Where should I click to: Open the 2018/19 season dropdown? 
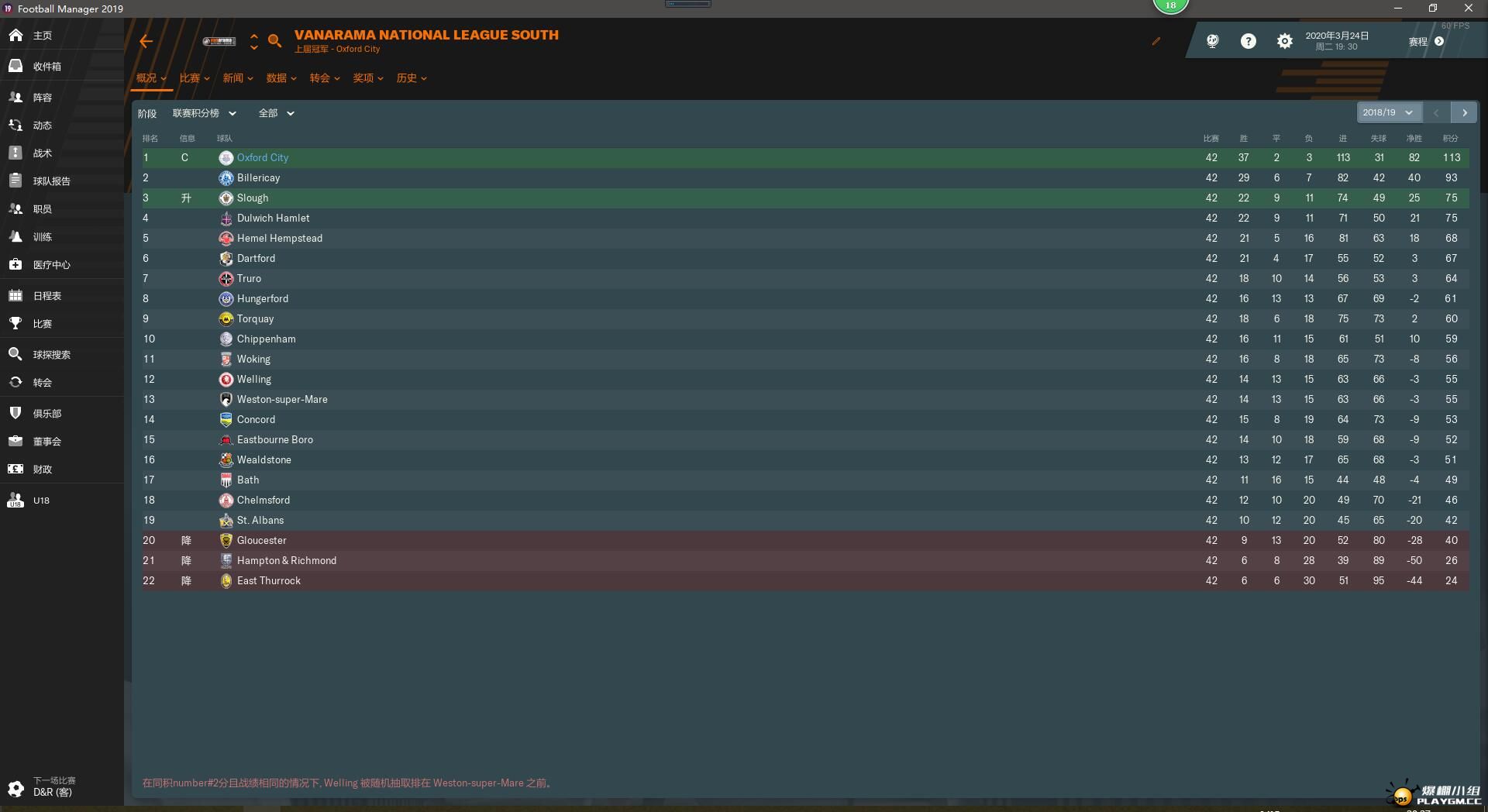click(x=1389, y=113)
